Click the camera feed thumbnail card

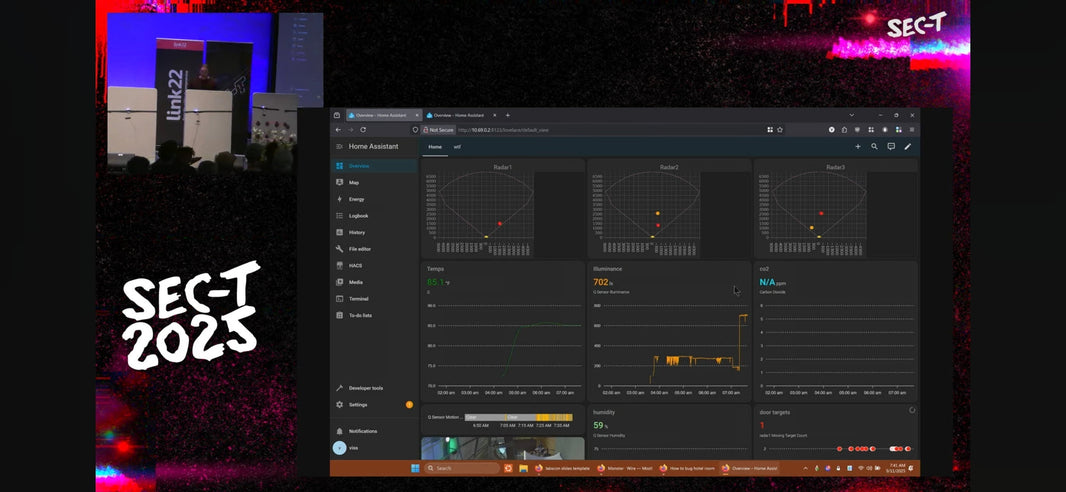(x=502, y=448)
